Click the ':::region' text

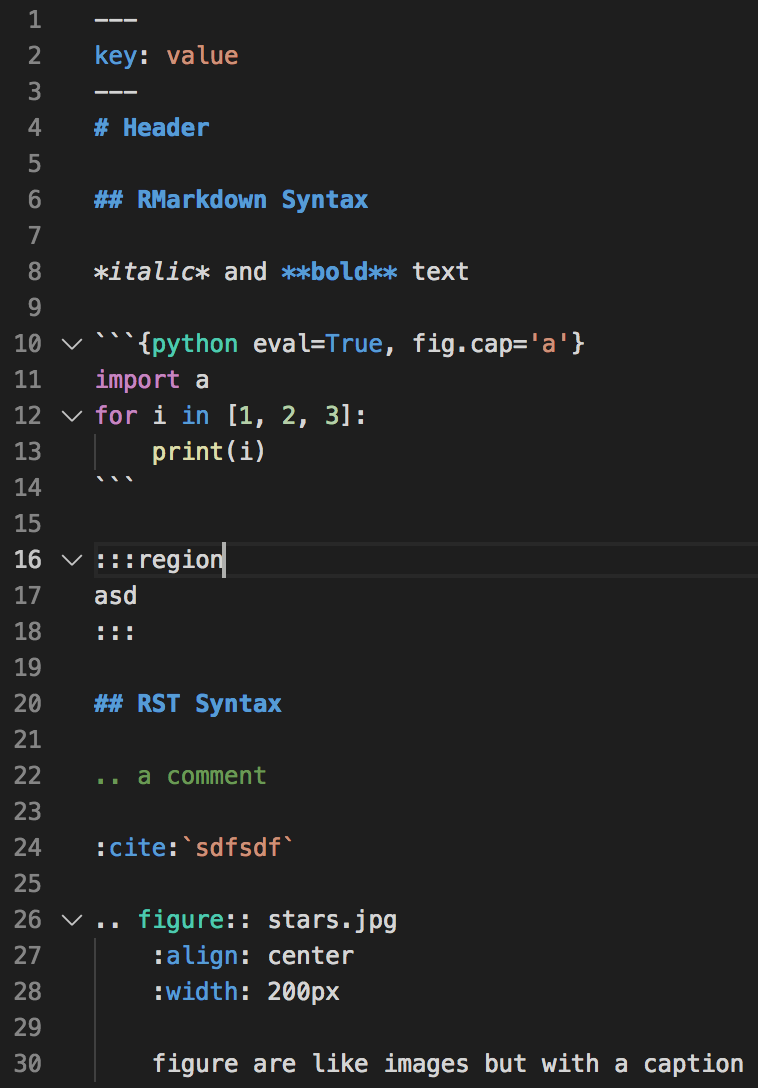click(159, 560)
